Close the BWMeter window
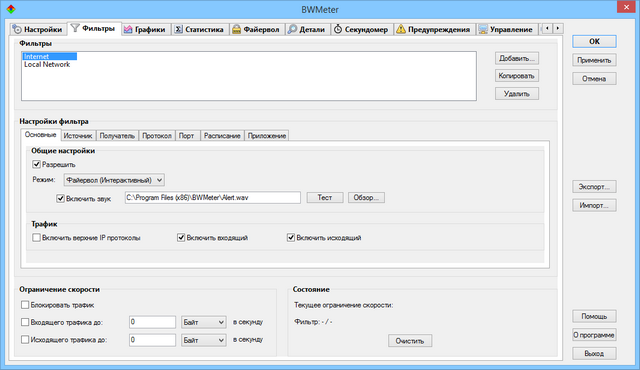 point(626,7)
